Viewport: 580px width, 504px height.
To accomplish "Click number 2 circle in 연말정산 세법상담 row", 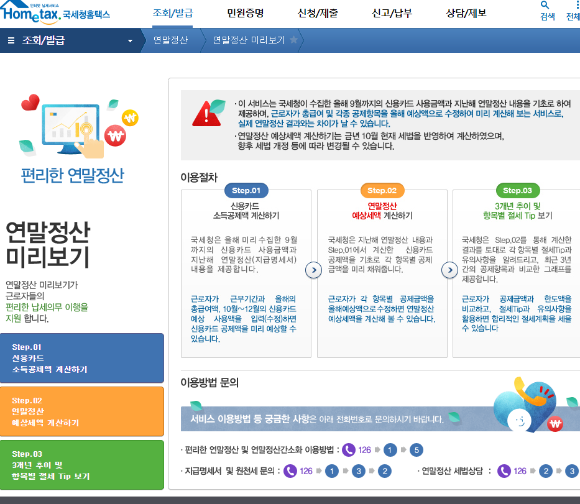I will (x=546, y=471).
